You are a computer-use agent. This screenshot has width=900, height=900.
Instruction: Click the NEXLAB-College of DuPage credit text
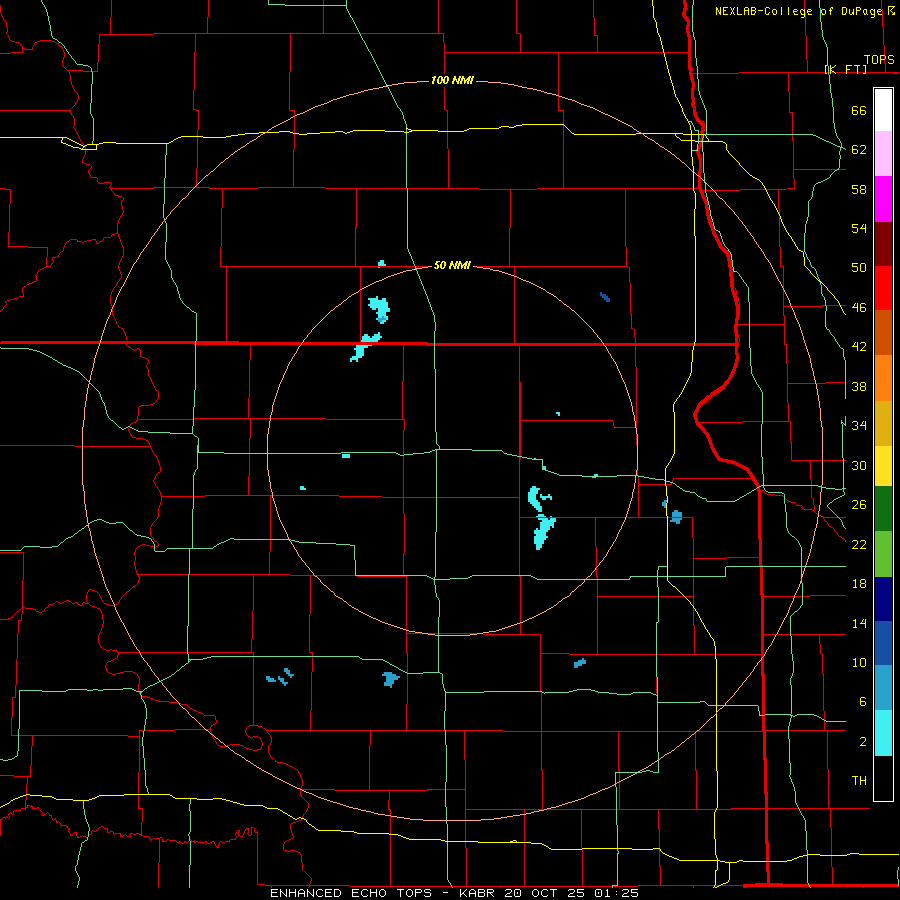[x=798, y=11]
